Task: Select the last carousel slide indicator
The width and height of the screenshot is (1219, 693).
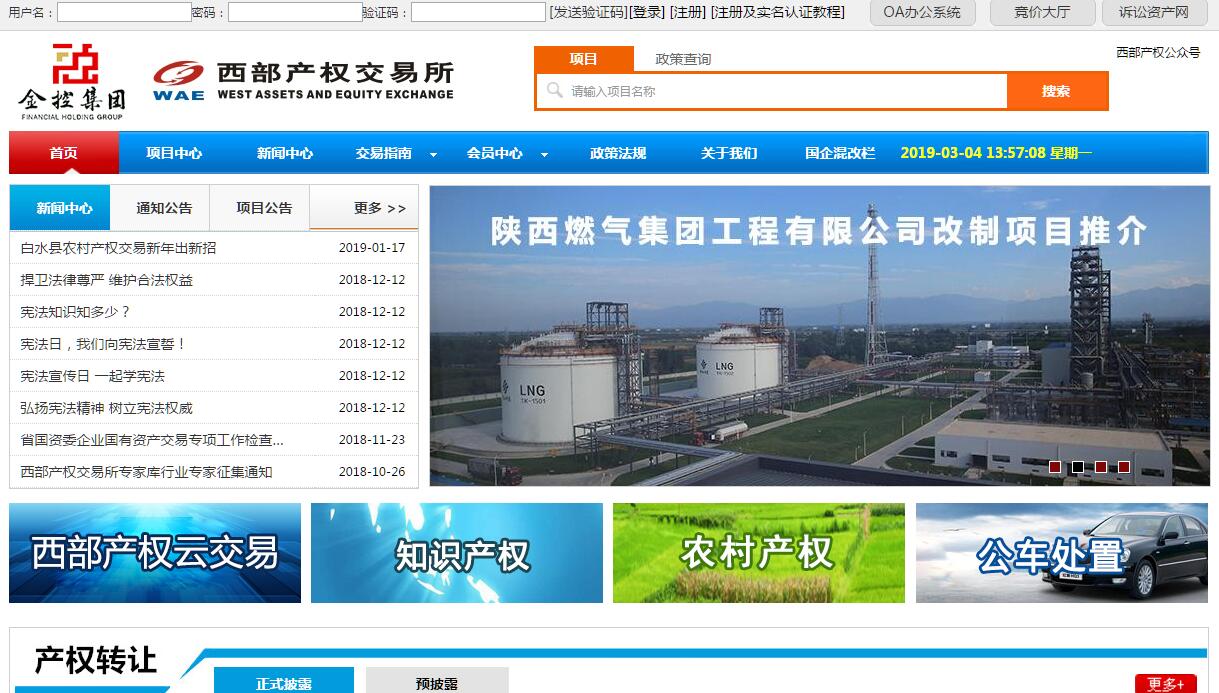Action: coord(1124,467)
